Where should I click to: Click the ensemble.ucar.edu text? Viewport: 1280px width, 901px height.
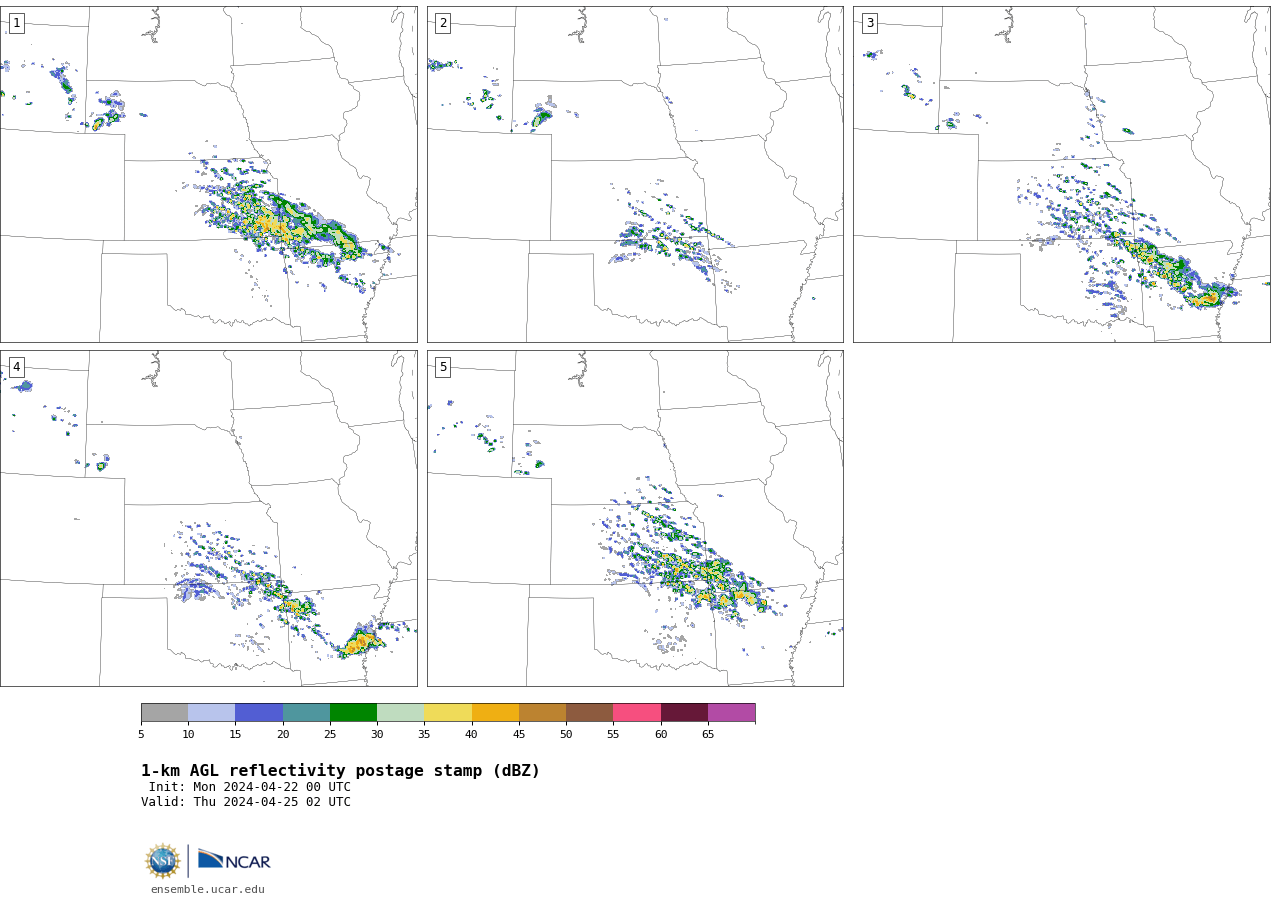click(x=208, y=889)
